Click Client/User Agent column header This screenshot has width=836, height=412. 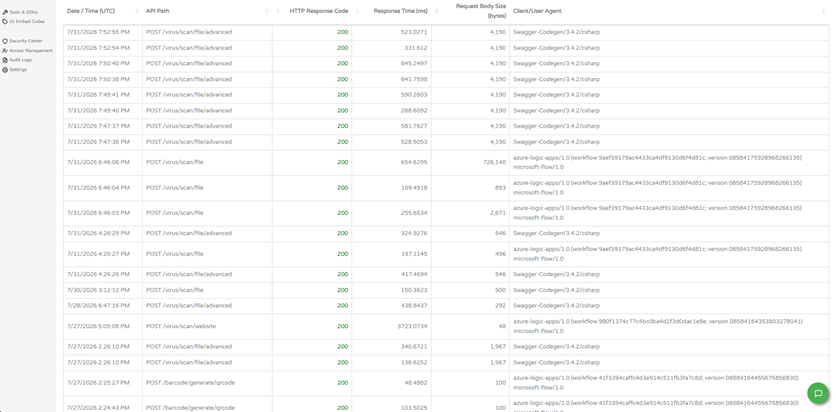pos(537,11)
